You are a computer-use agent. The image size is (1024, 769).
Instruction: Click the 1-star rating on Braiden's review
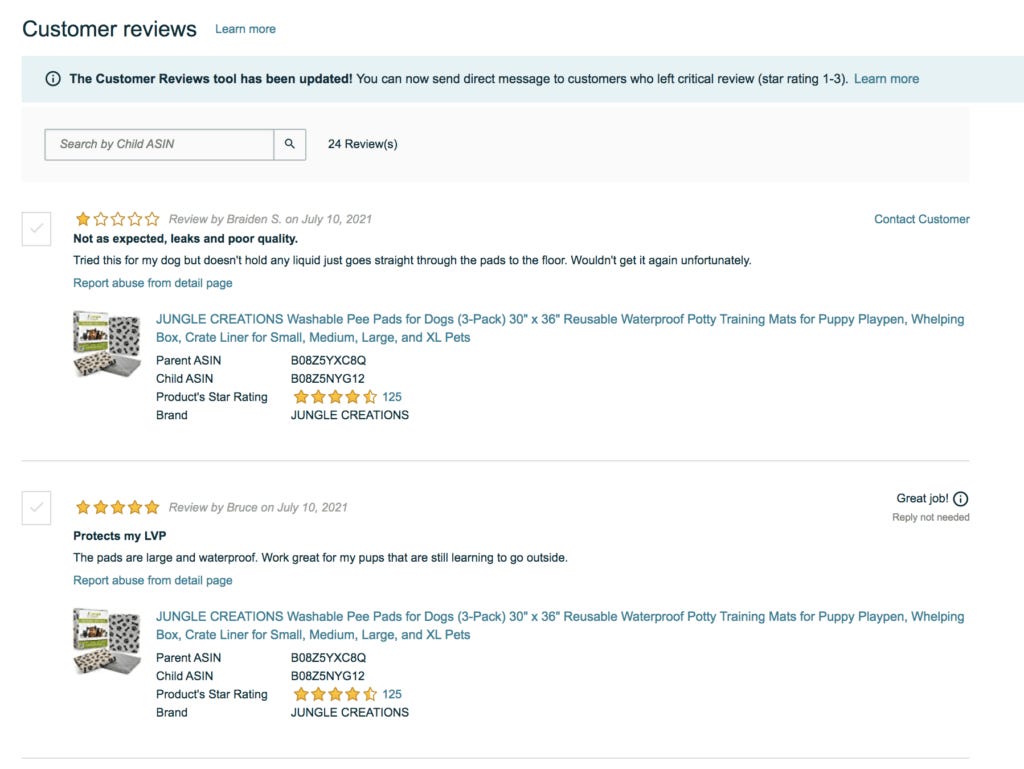[x=116, y=217]
